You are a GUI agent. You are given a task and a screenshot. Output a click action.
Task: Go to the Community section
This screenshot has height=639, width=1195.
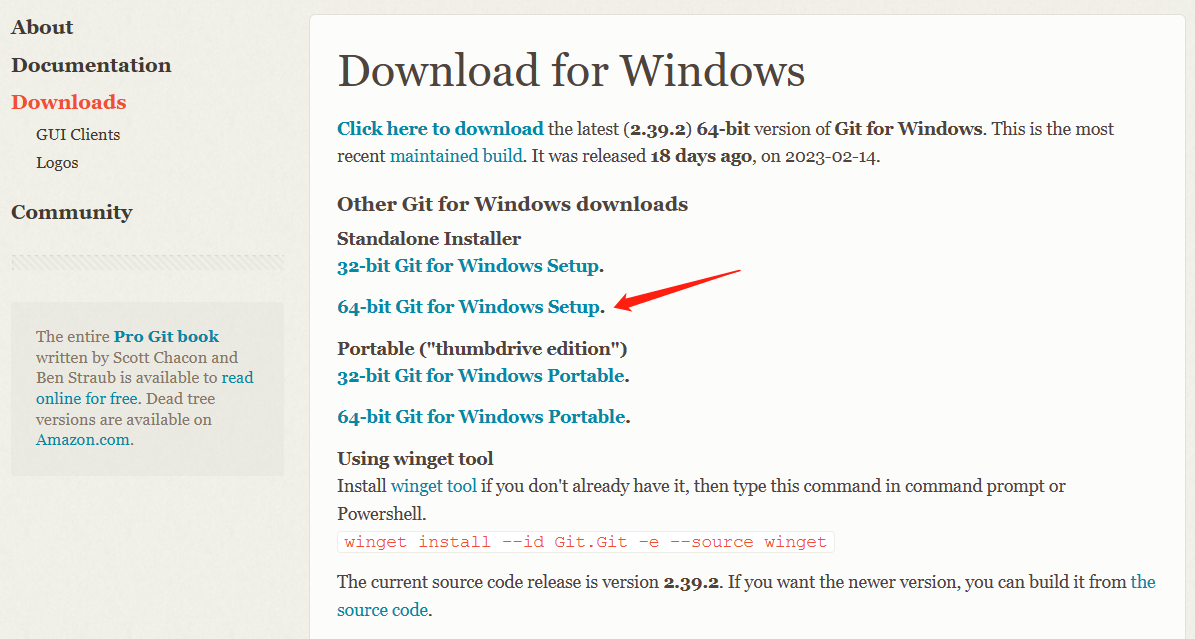tap(72, 212)
